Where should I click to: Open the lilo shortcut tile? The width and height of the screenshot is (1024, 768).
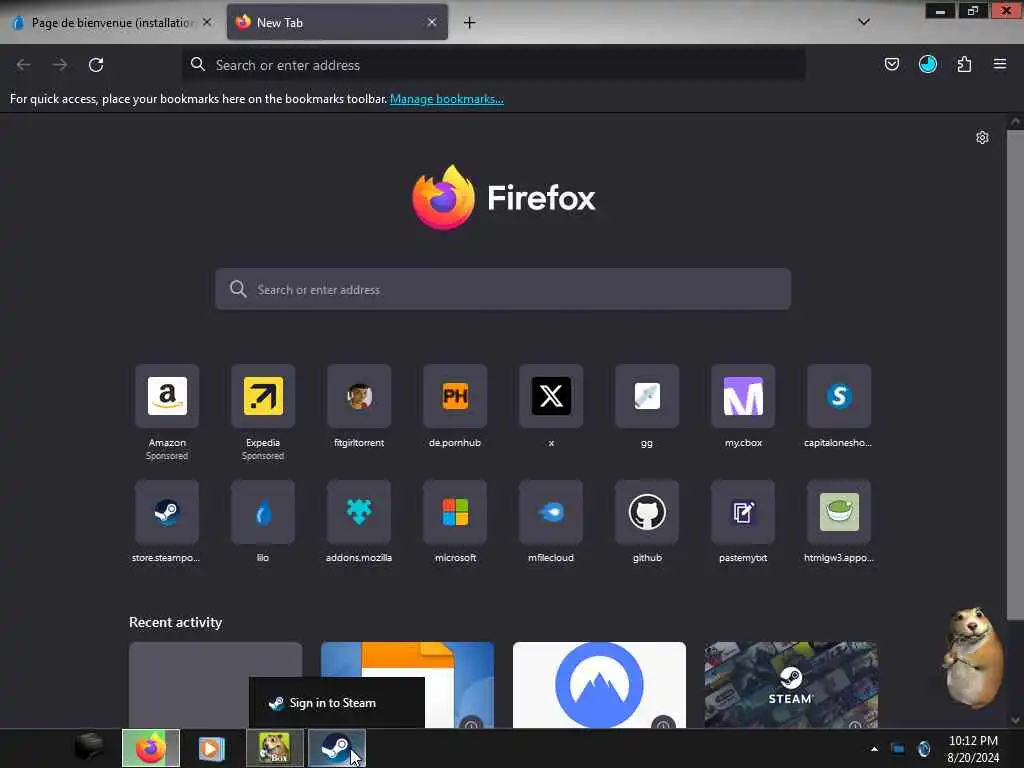point(263,512)
